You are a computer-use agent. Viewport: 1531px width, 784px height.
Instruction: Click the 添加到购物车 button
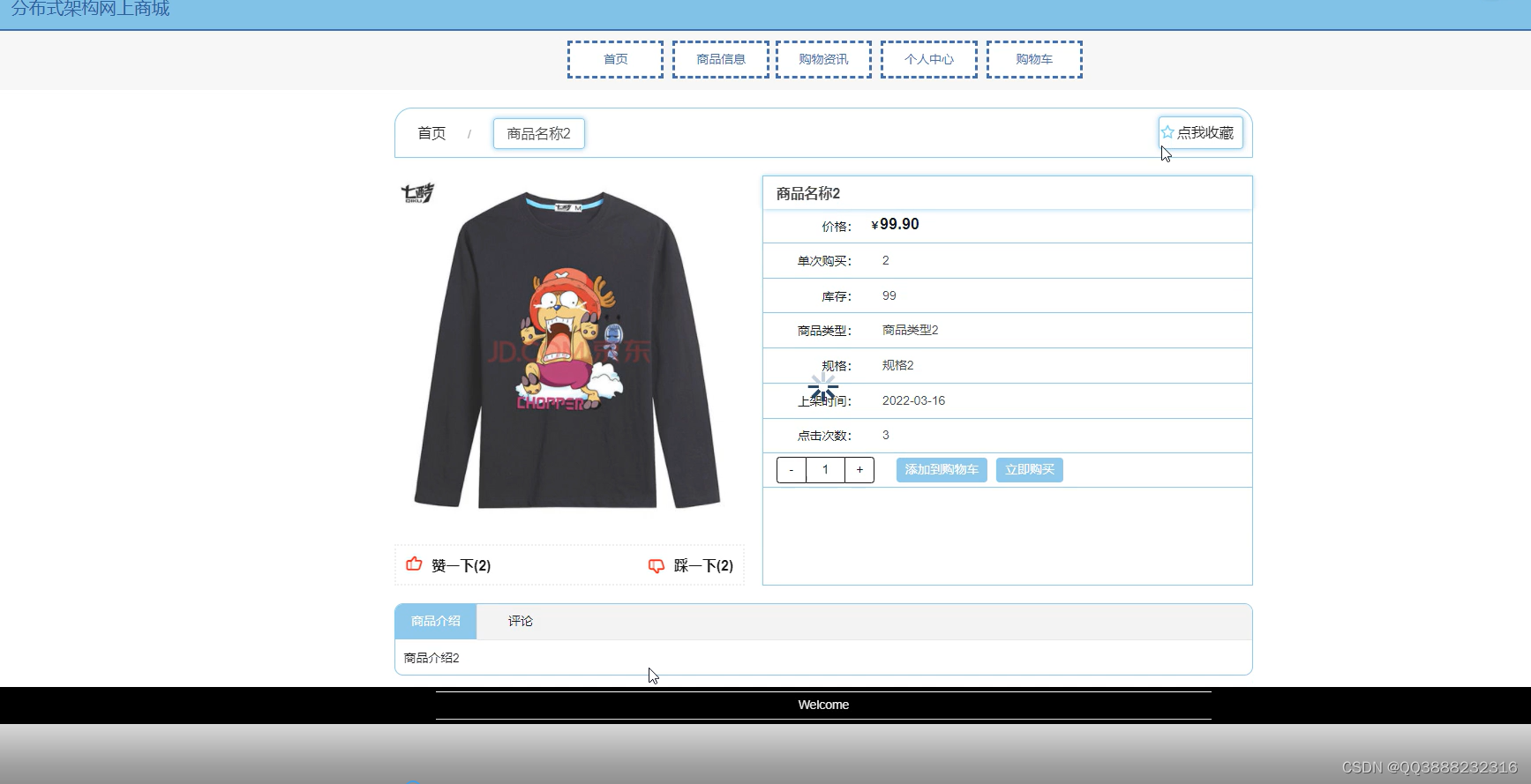coord(942,470)
